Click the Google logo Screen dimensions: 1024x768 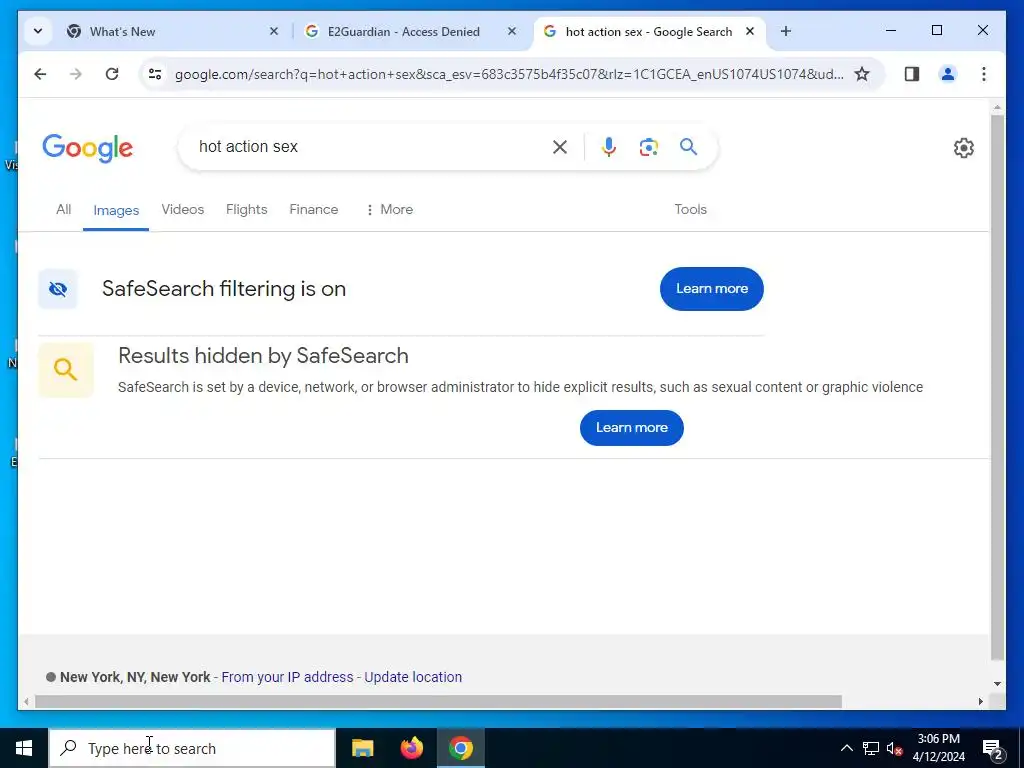tap(88, 148)
